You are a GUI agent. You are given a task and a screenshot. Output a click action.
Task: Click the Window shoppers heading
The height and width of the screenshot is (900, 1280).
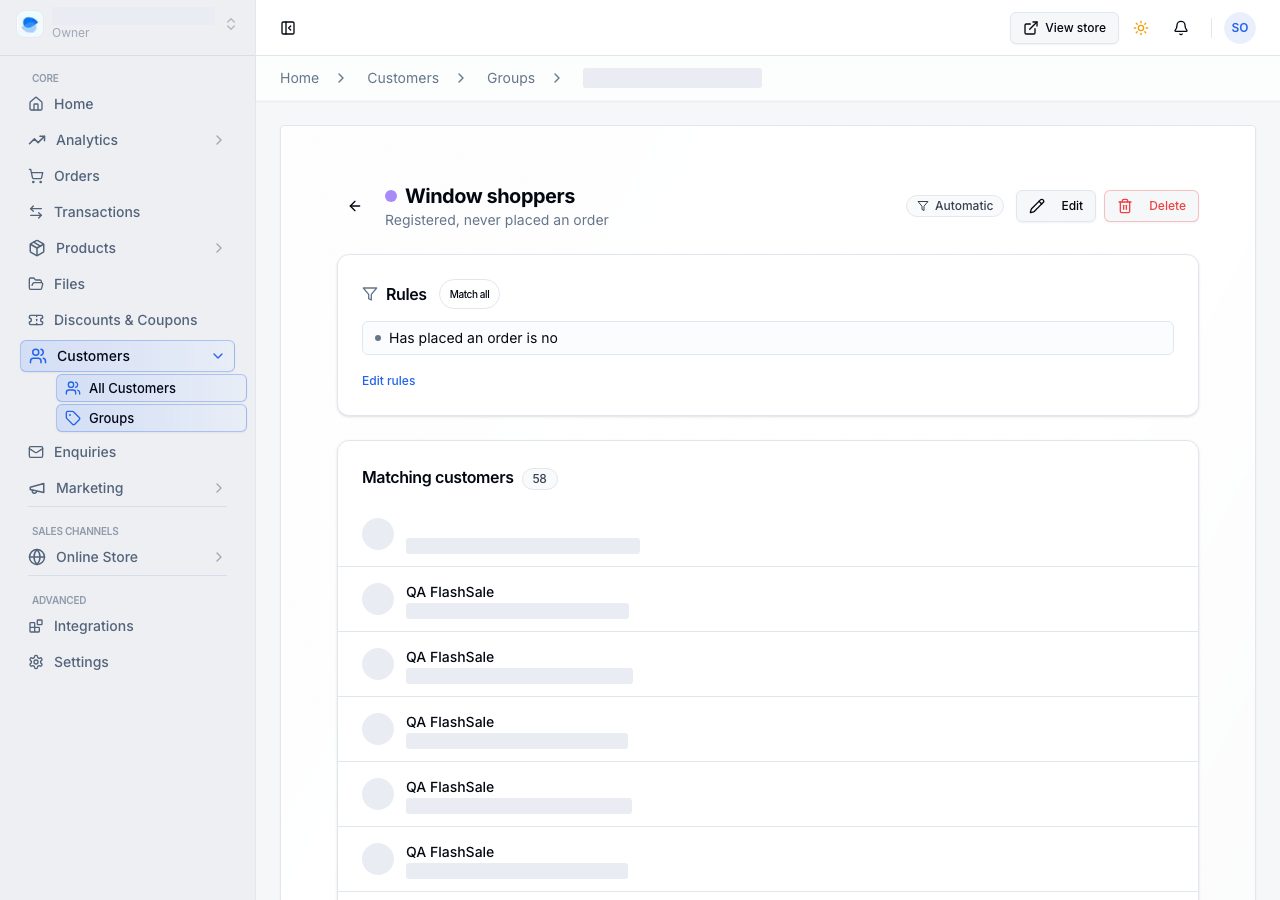click(x=490, y=196)
